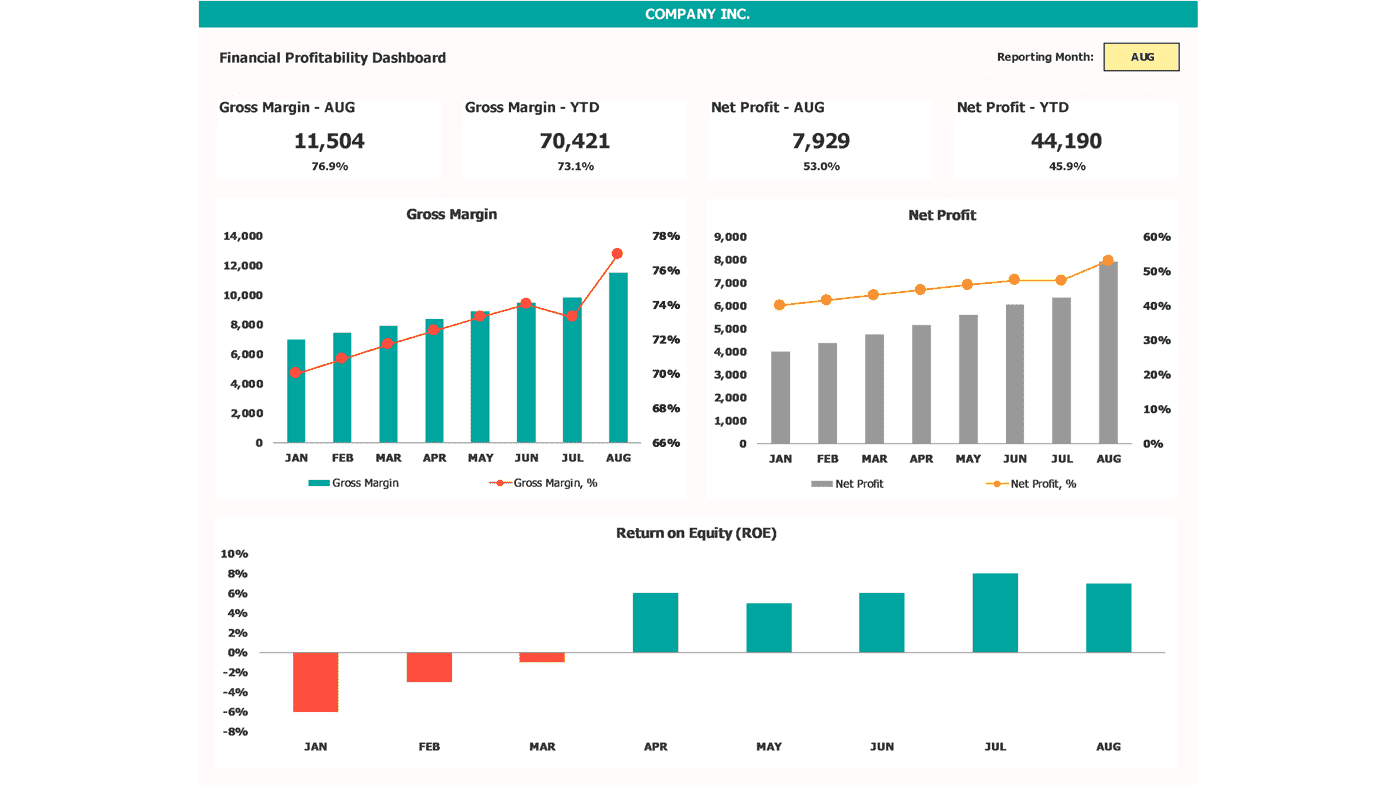Select the APR bar in ROE chart
This screenshot has height=786, width=1396.
point(655,623)
